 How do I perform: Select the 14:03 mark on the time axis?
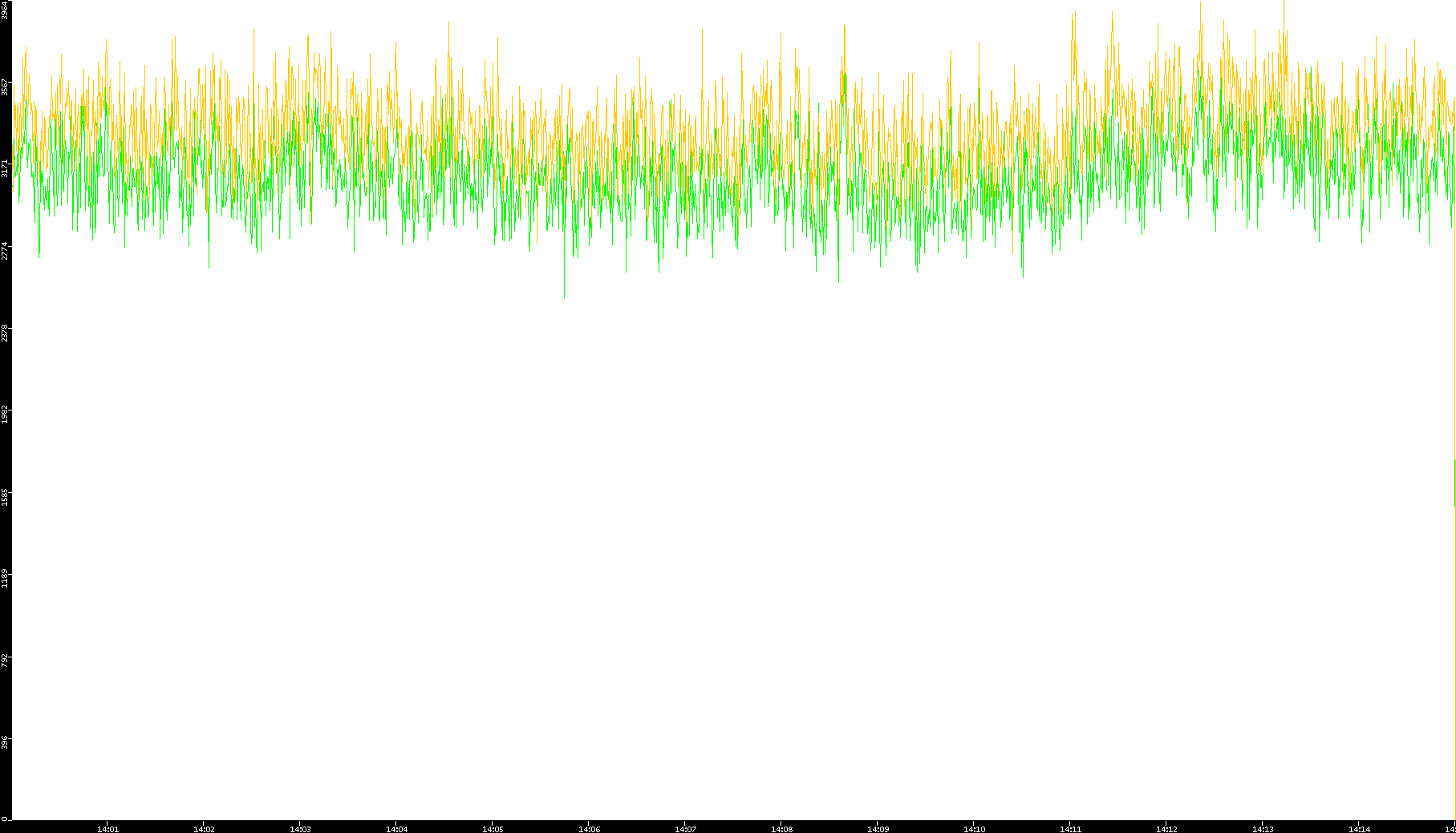point(300,828)
